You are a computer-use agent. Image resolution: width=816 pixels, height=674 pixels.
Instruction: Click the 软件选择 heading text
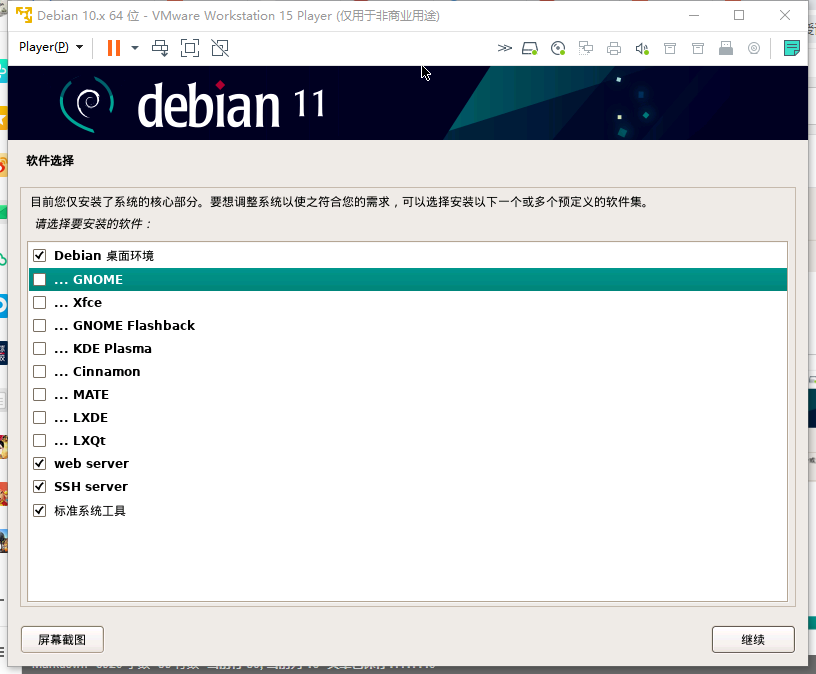pos(50,160)
